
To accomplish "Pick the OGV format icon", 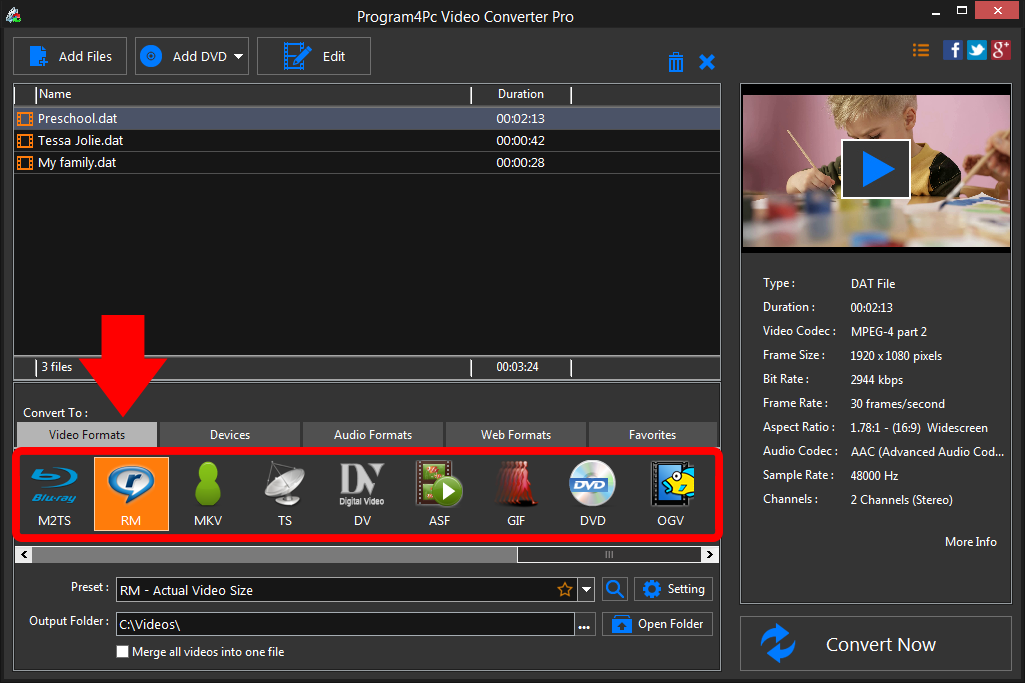I will point(670,493).
